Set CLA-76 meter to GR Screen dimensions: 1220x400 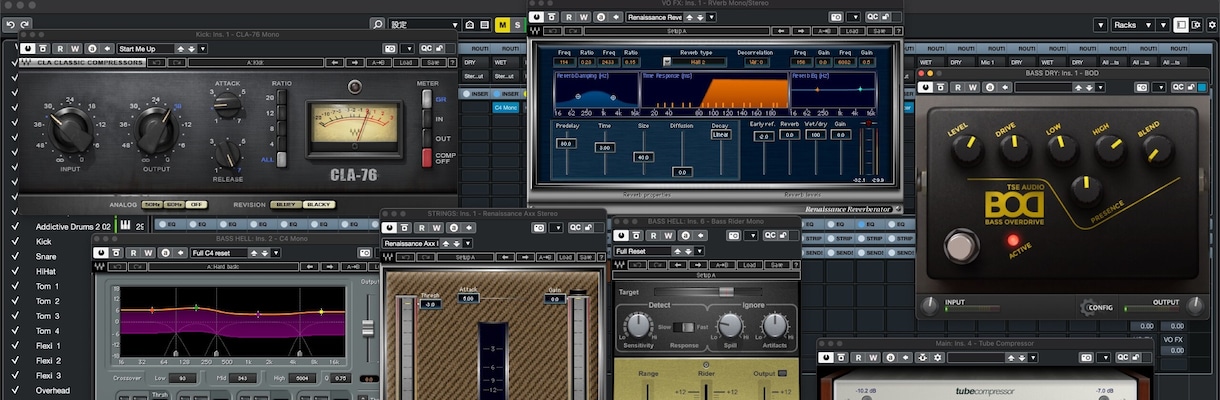tap(427, 99)
